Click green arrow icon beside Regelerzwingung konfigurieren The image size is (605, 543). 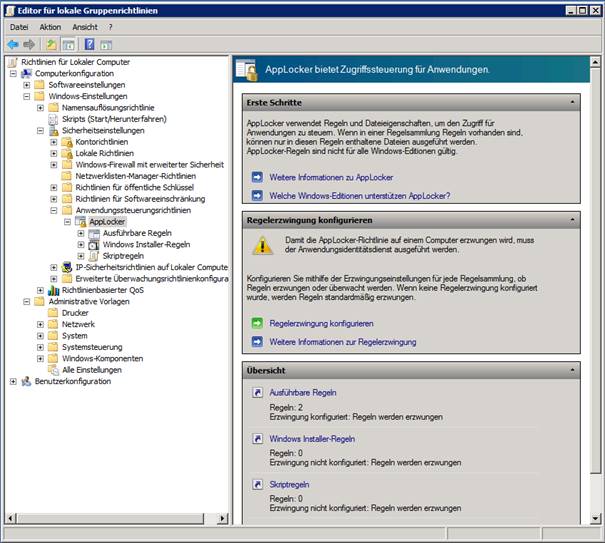tap(257, 323)
